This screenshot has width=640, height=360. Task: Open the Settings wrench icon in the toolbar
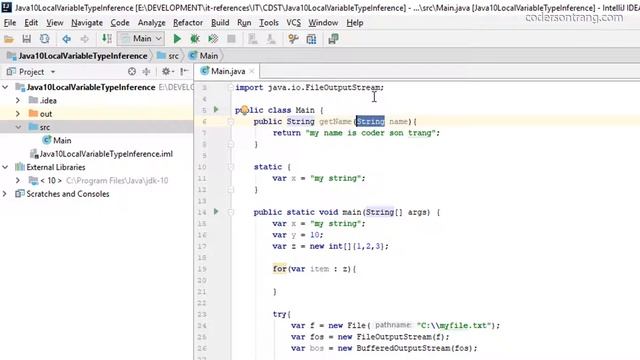(x=293, y=39)
